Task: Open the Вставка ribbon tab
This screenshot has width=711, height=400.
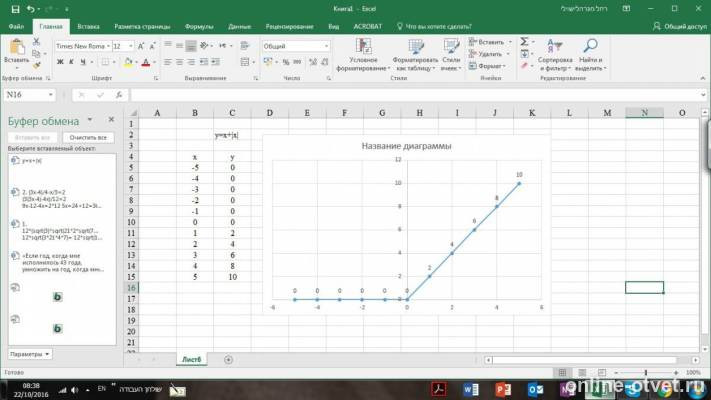Action: [88, 27]
